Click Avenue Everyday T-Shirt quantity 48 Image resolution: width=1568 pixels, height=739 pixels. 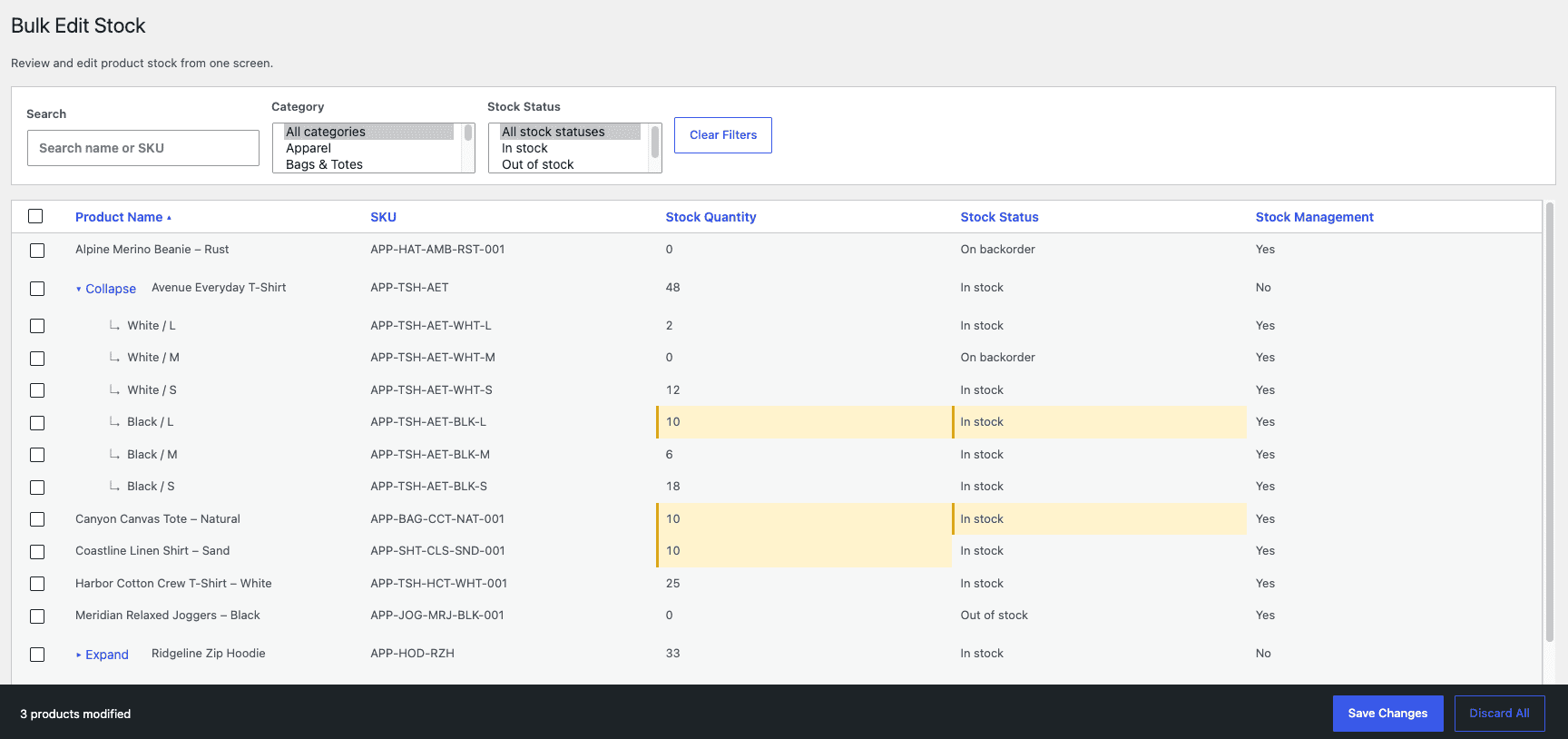click(x=672, y=288)
